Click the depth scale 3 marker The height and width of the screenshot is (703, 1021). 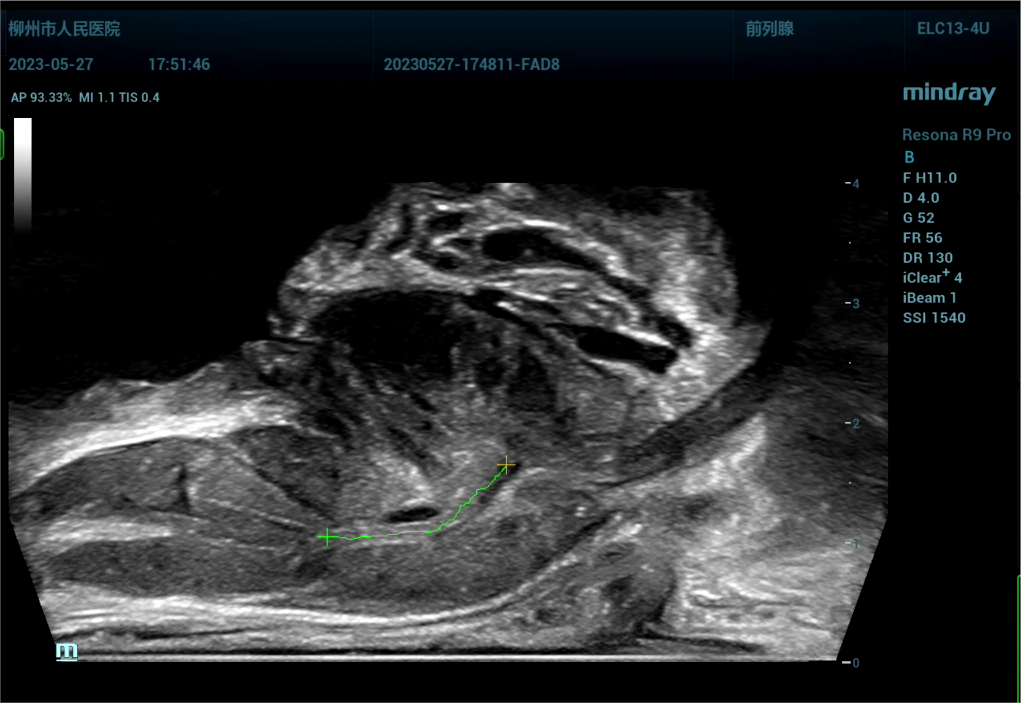tap(853, 303)
